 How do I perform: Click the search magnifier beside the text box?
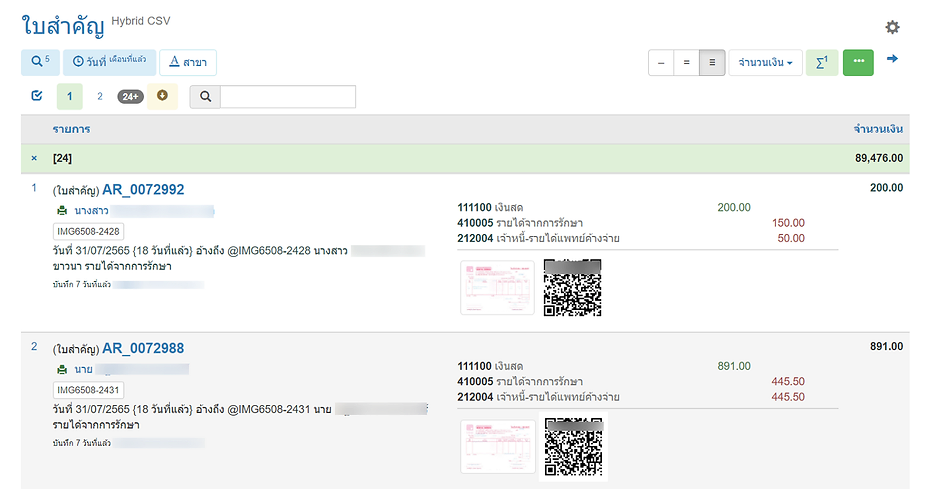(x=205, y=97)
